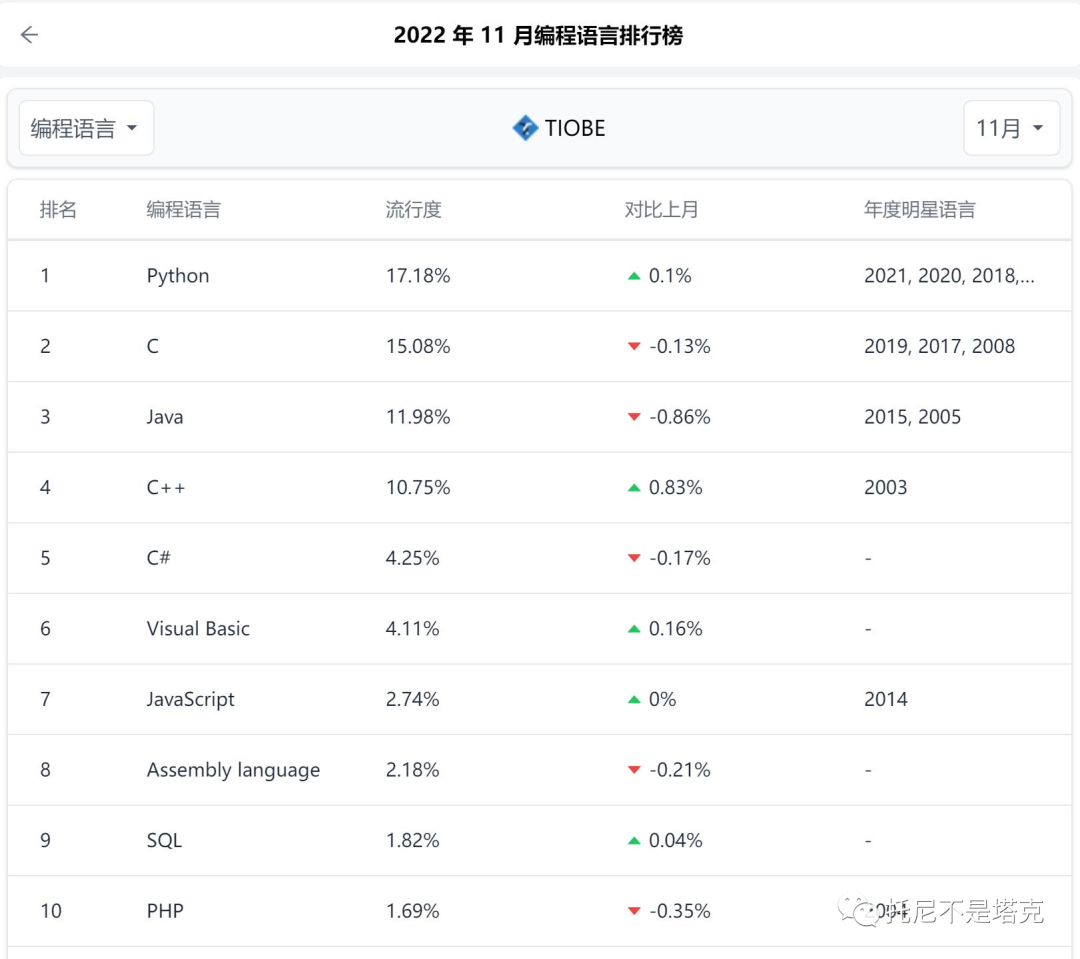Click green up arrow in Python row
The width and height of the screenshot is (1080, 959).
[634, 276]
